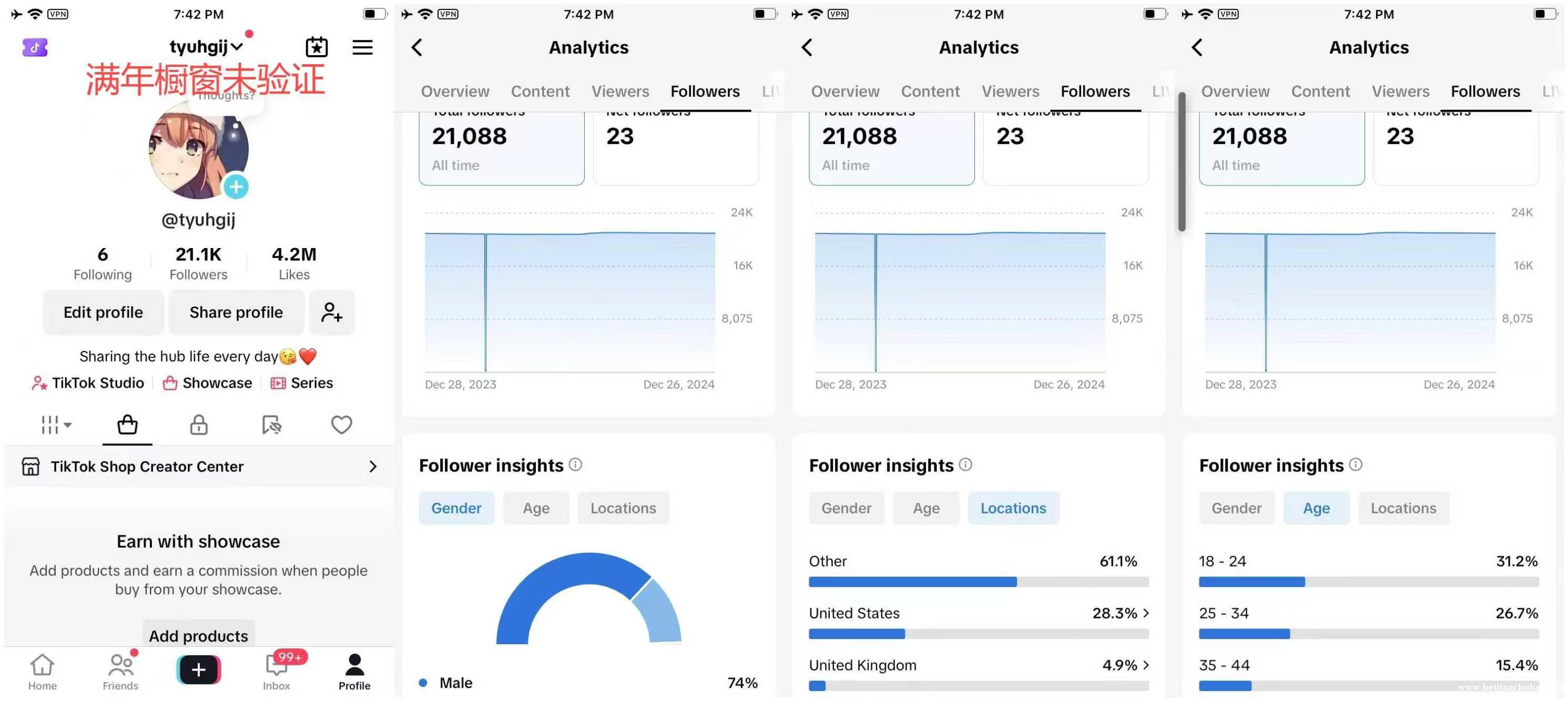Image resolution: width=1568 pixels, height=701 pixels.
Task: Tap the Edit profile button
Action: click(103, 311)
